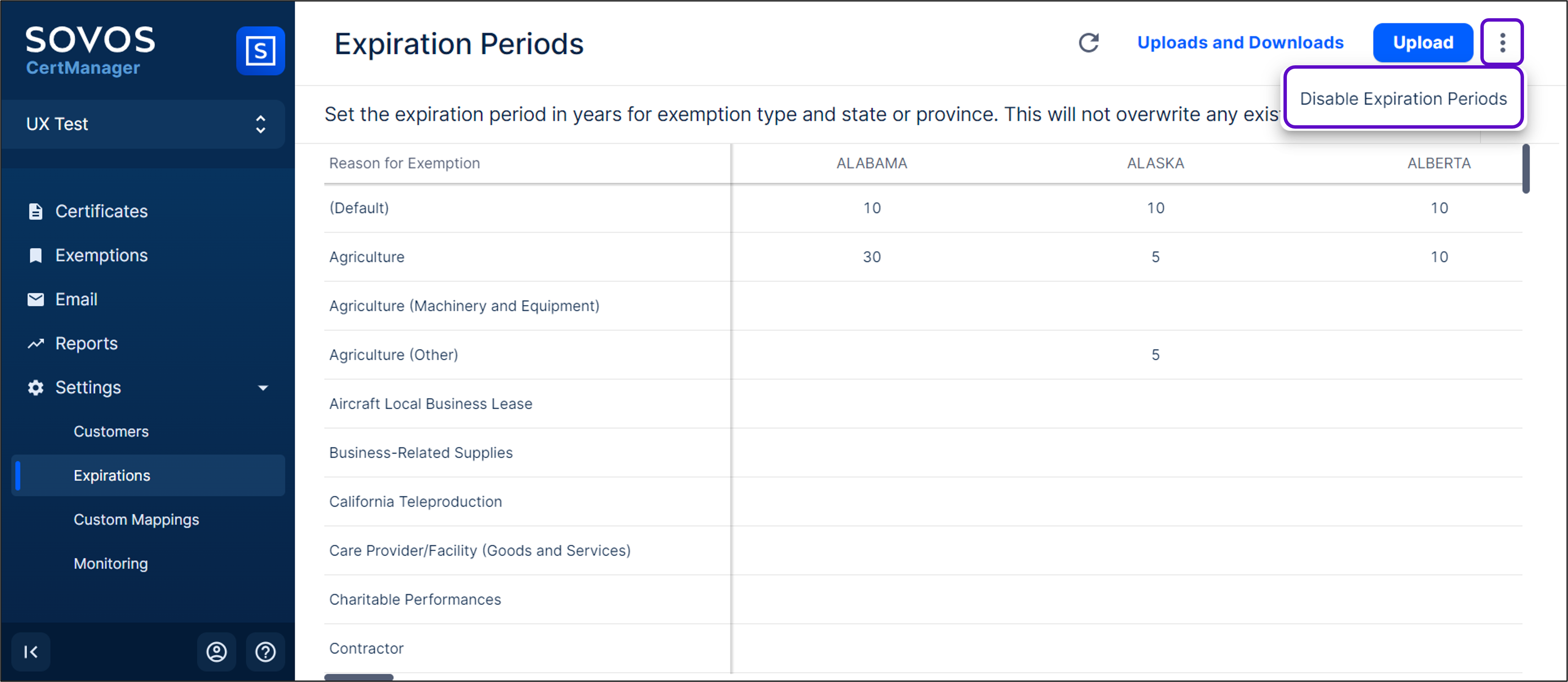The height and width of the screenshot is (682, 1568).
Task: Edit Agriculture value for Alabama cell
Action: (872, 257)
